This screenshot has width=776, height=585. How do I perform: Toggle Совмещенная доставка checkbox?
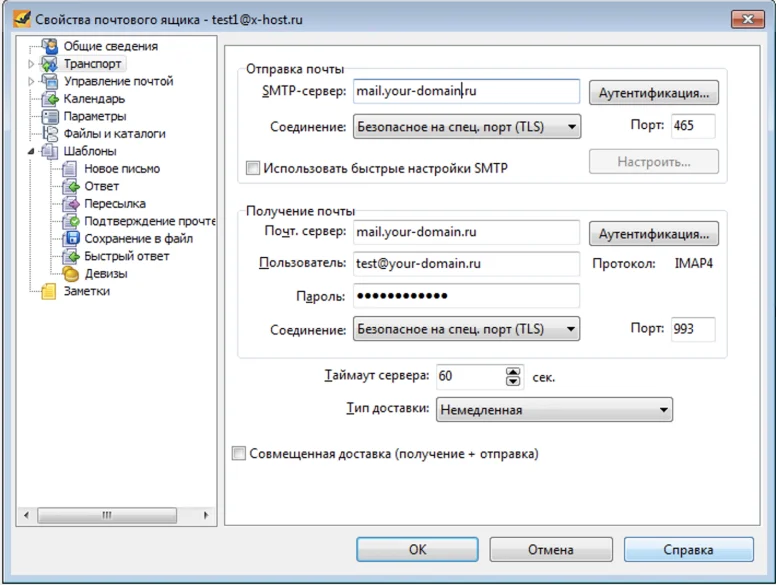(239, 453)
